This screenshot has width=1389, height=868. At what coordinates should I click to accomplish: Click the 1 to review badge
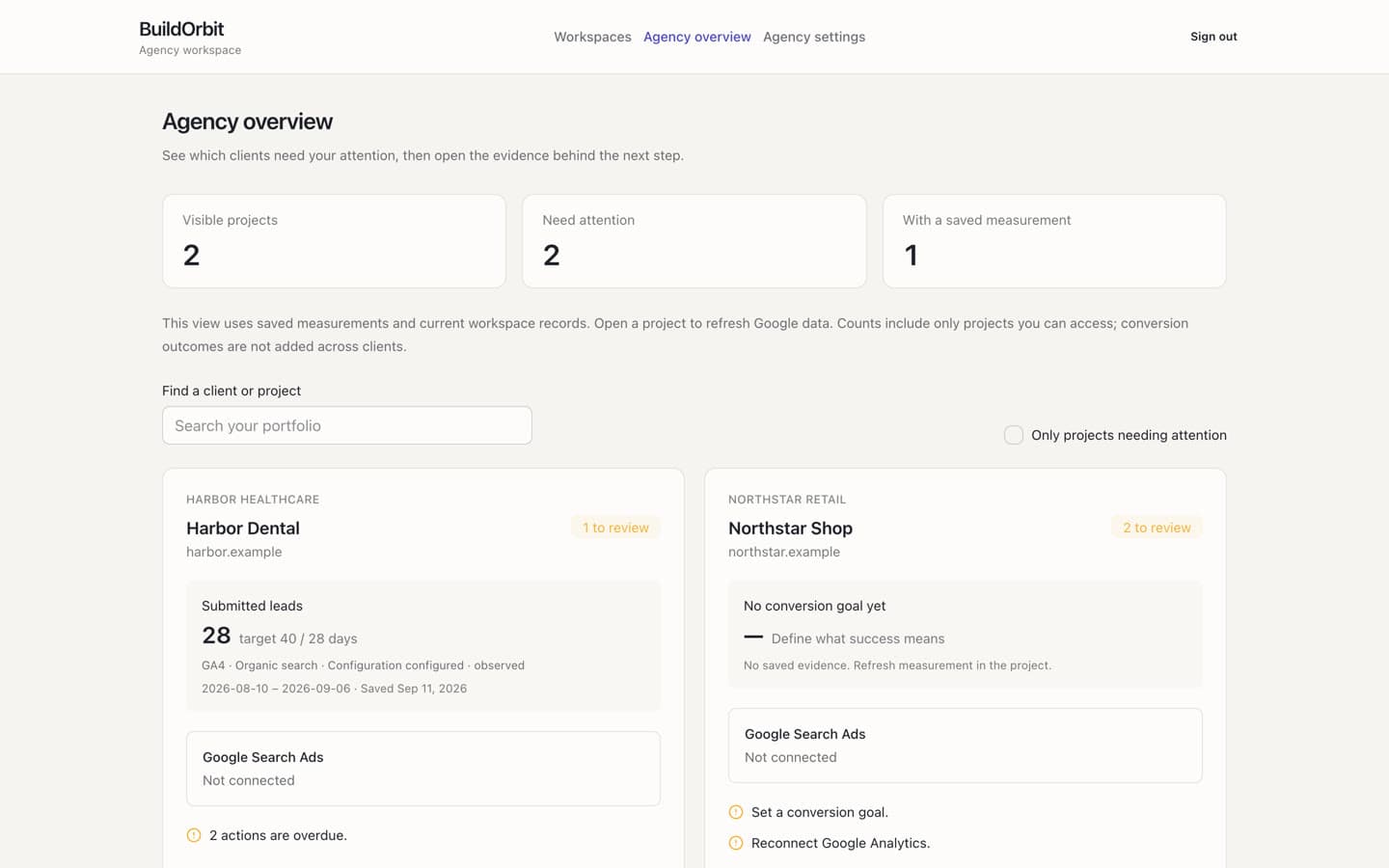615,528
